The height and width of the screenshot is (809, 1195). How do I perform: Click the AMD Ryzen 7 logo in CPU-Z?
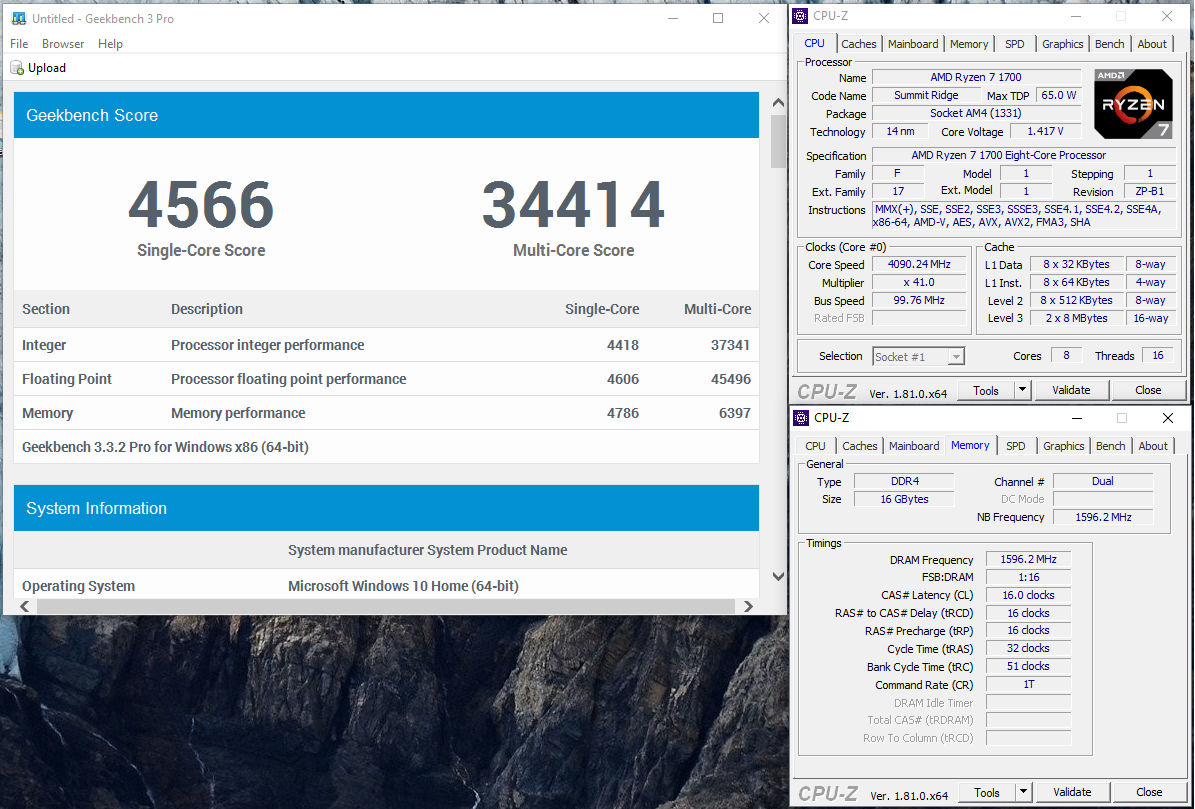click(x=1133, y=104)
